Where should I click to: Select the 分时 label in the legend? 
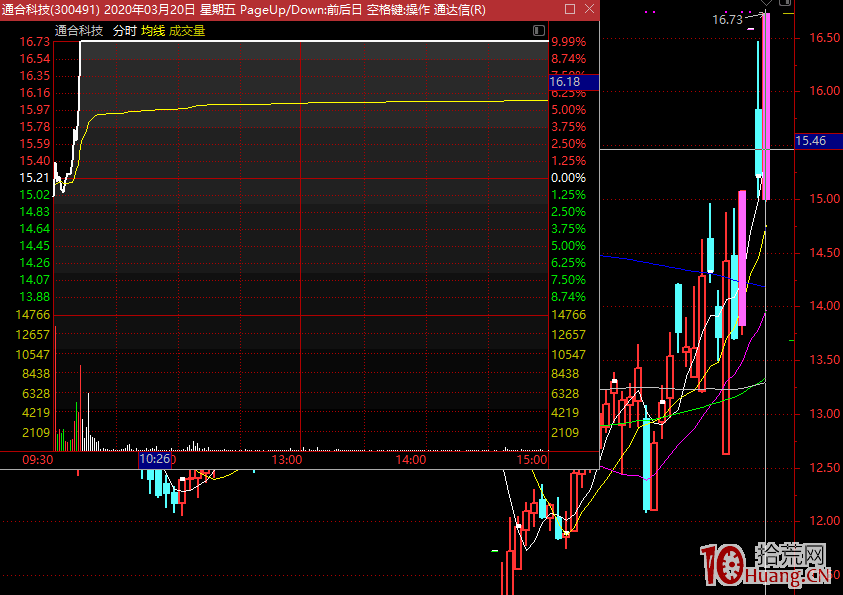click(x=124, y=31)
